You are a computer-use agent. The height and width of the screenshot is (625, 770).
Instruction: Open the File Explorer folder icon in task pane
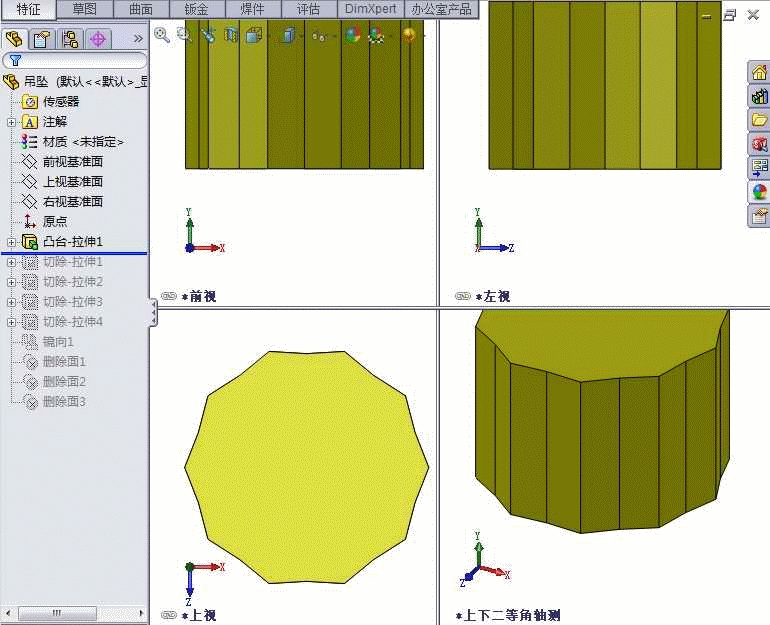[759, 120]
